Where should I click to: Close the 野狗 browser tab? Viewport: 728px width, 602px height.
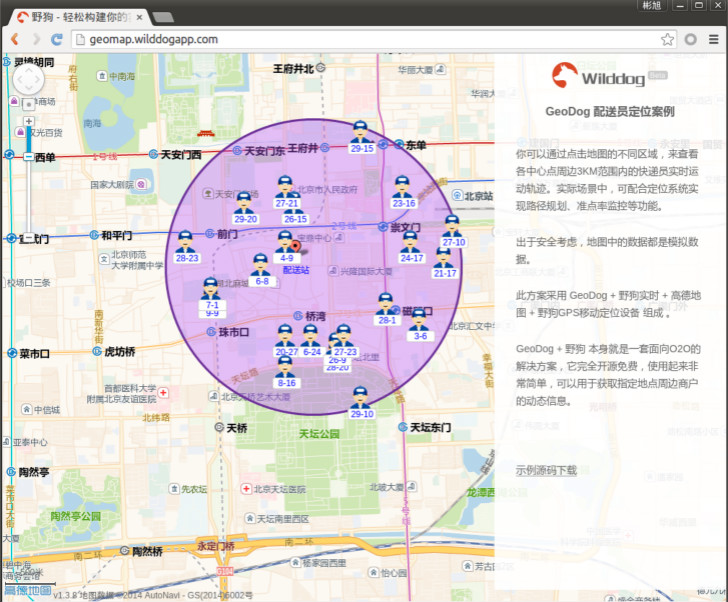click(139, 18)
